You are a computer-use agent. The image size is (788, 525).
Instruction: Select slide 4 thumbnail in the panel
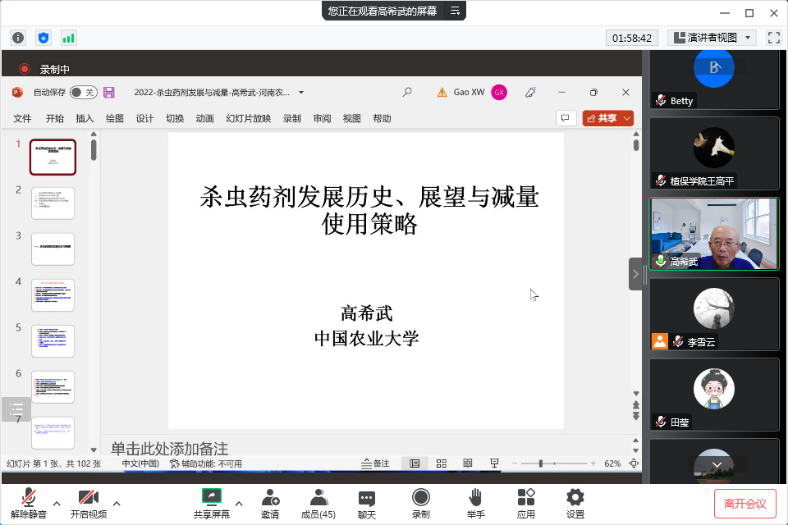click(x=52, y=295)
